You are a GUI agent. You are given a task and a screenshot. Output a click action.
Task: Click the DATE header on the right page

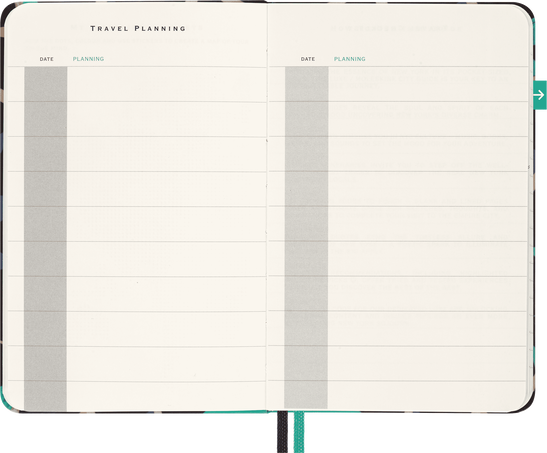tap(308, 59)
